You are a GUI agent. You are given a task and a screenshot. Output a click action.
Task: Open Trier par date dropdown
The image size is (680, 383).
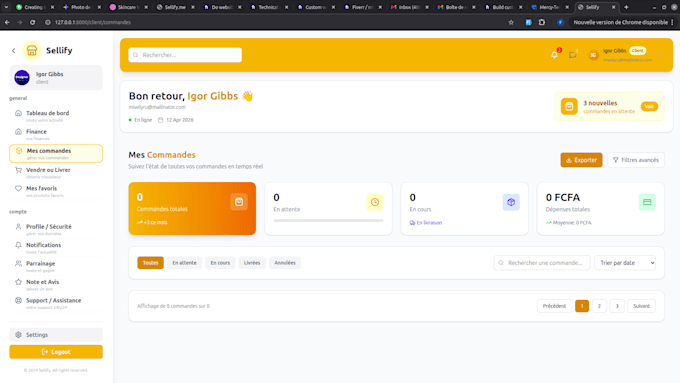point(625,263)
